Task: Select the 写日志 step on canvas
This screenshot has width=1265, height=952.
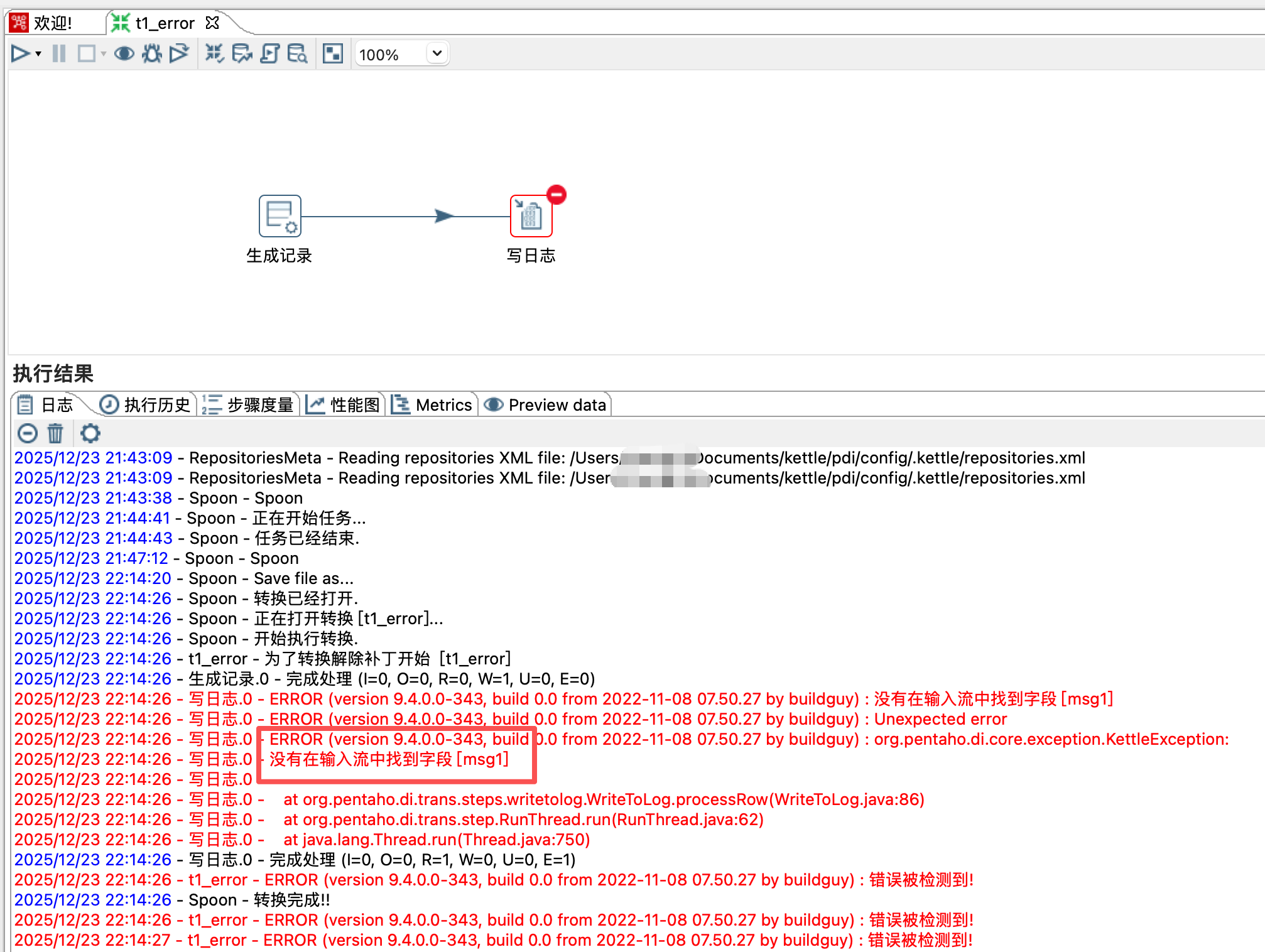Action: click(531, 217)
